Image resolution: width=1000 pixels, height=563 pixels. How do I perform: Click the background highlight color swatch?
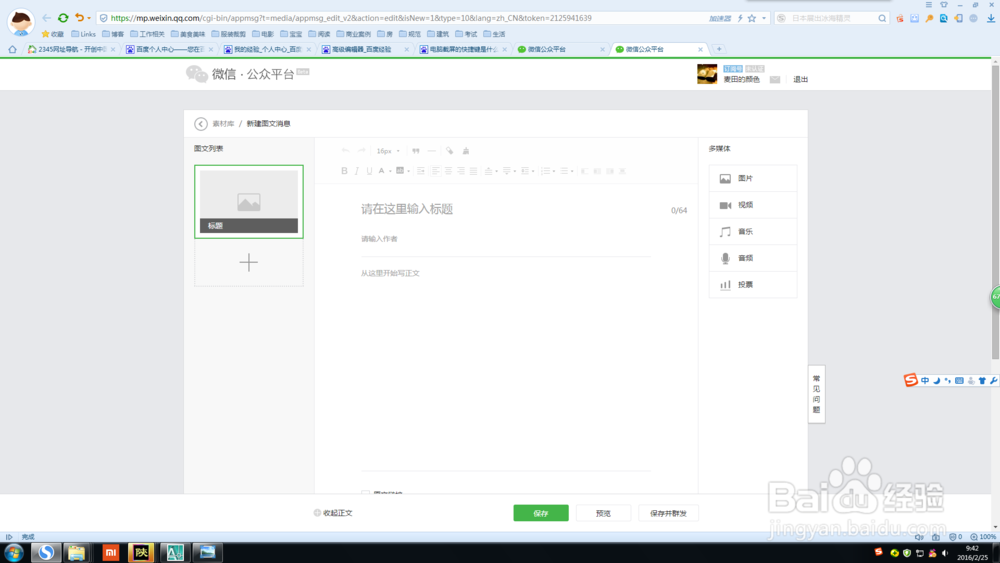click(400, 171)
